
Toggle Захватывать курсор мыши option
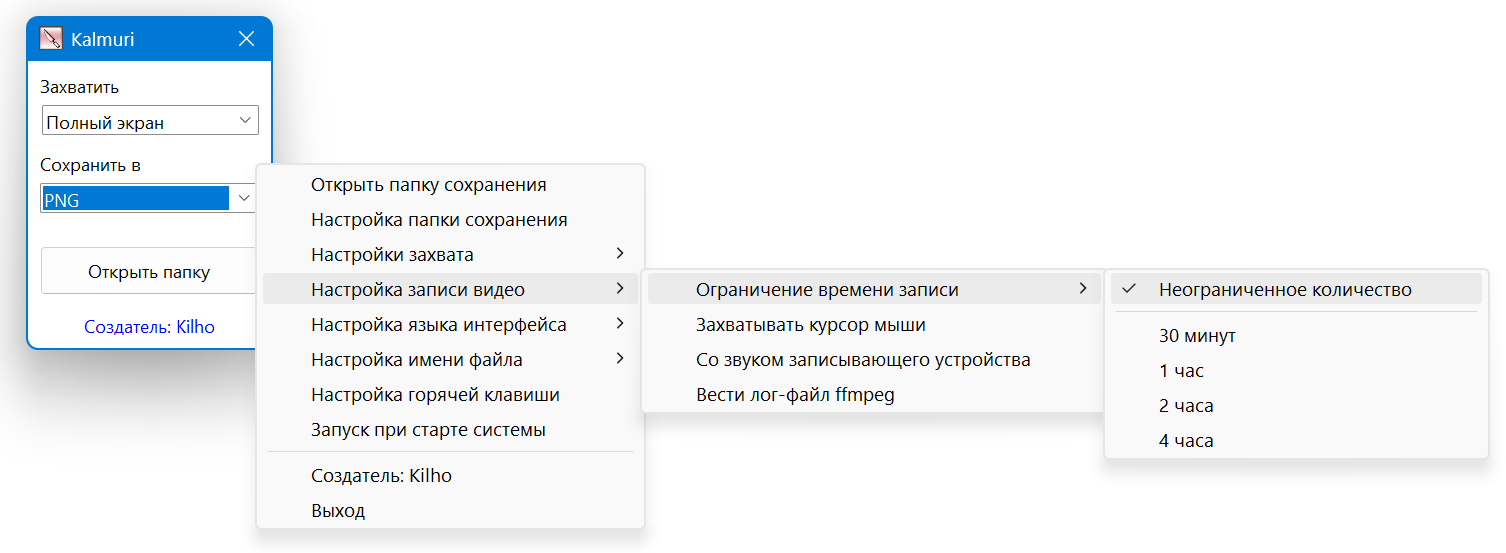coord(810,325)
